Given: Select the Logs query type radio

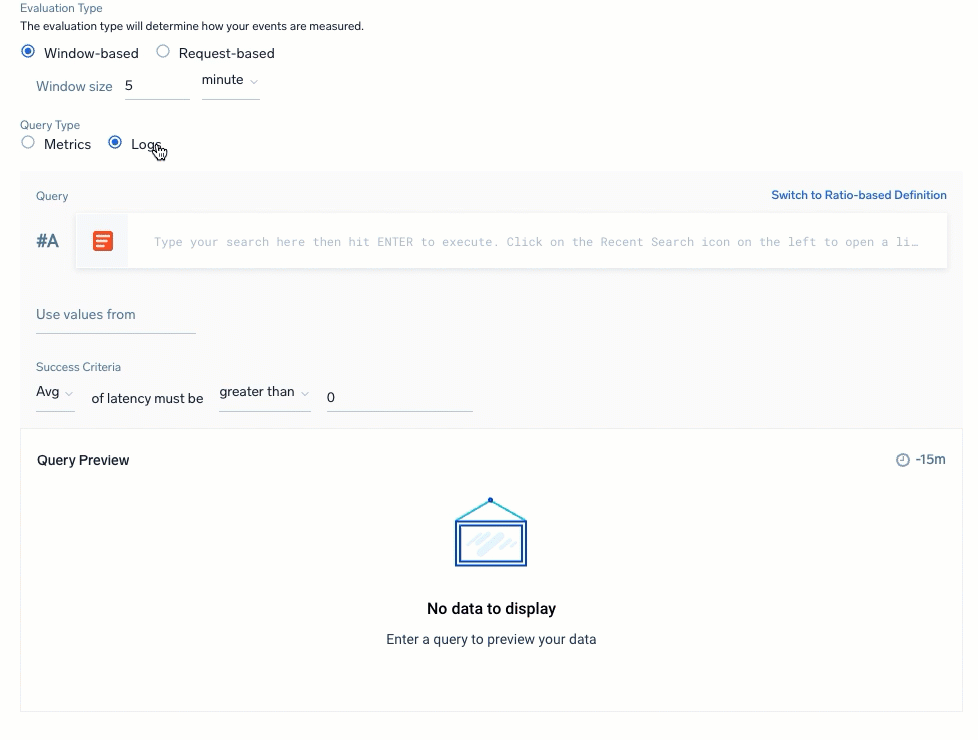Looking at the screenshot, I should point(115,142).
